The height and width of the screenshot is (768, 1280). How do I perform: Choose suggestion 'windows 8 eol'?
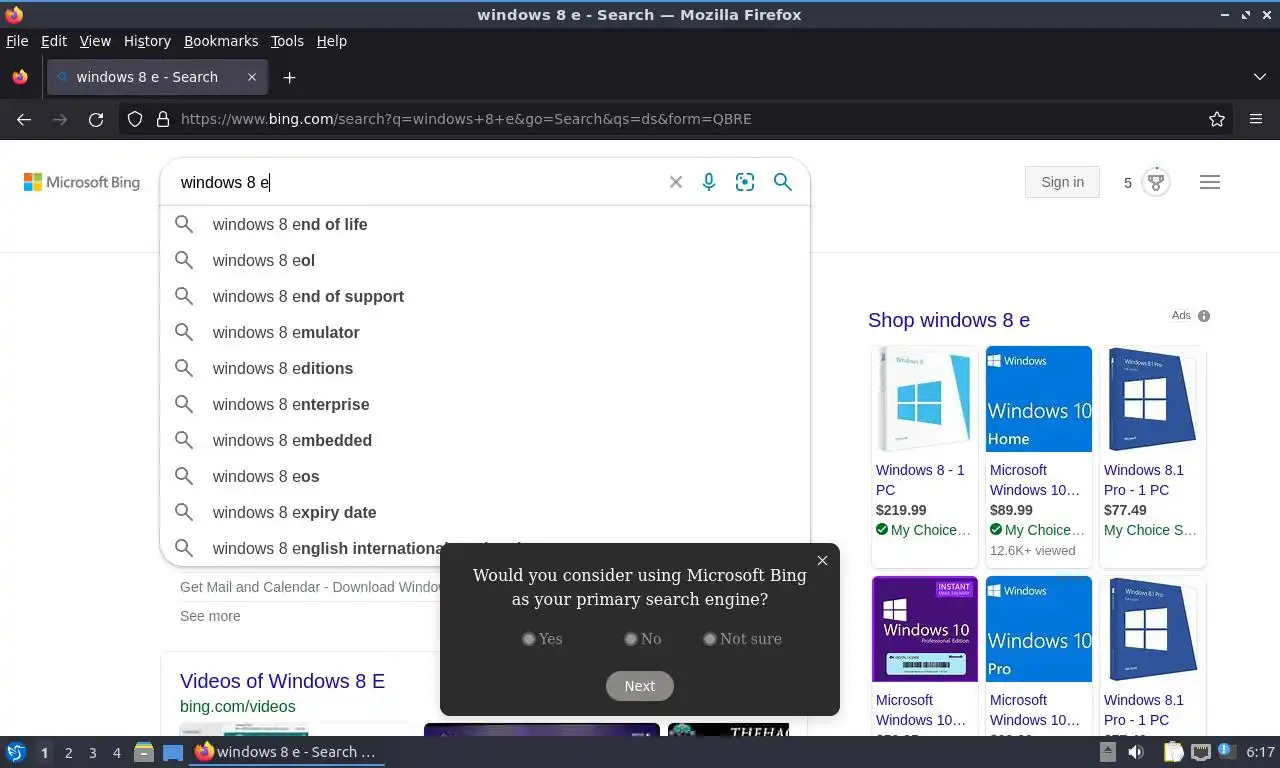click(x=485, y=260)
